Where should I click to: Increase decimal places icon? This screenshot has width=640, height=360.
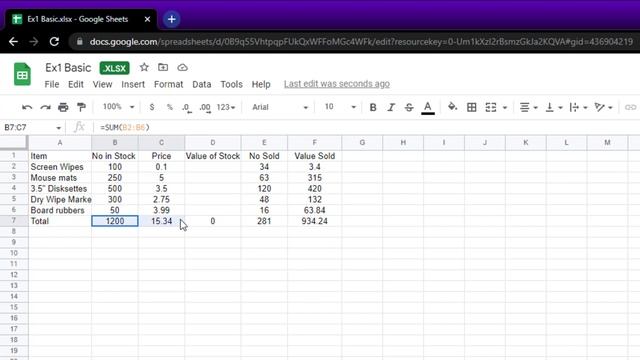tap(205, 107)
